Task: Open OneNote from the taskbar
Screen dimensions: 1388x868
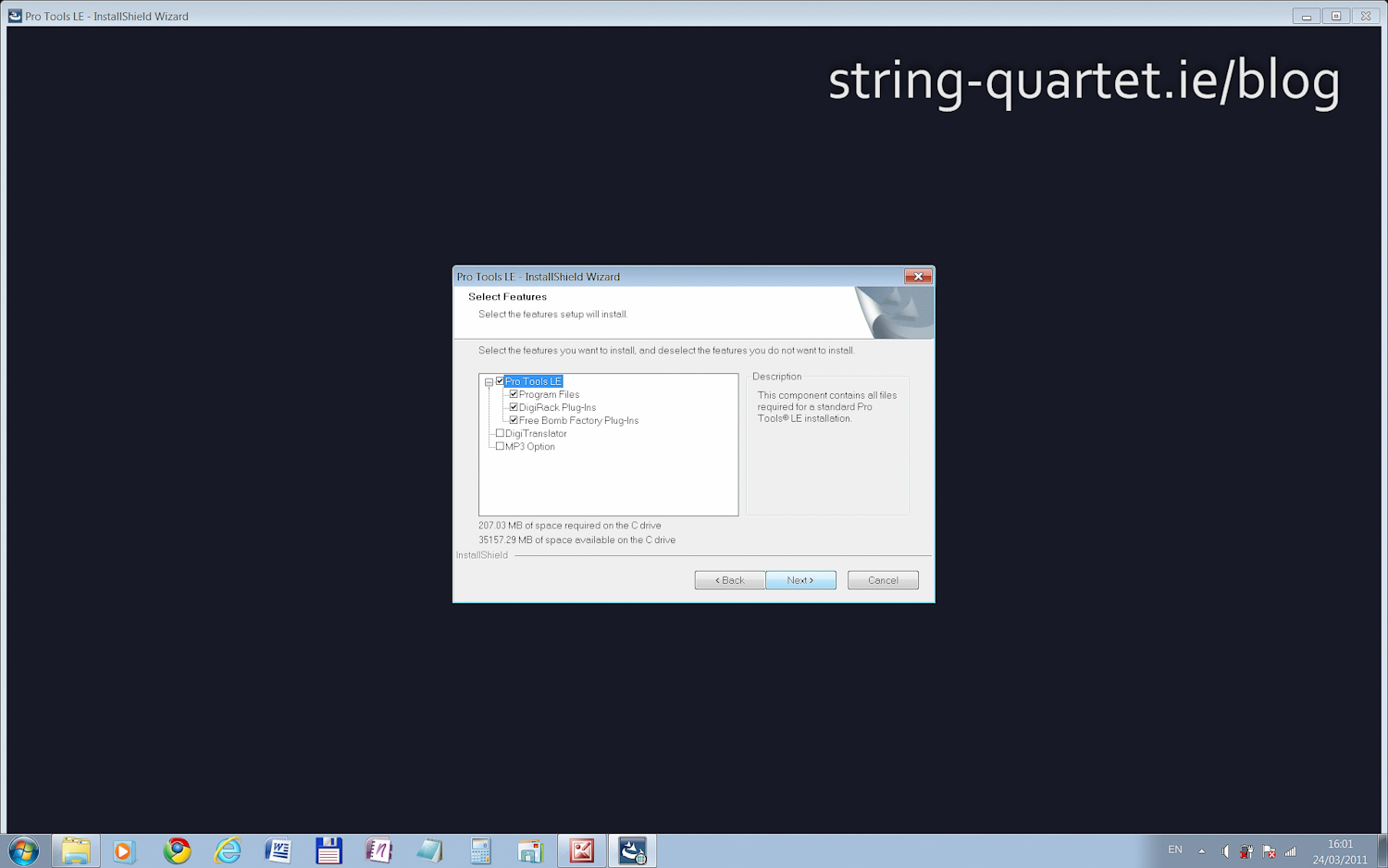Action: click(x=378, y=850)
